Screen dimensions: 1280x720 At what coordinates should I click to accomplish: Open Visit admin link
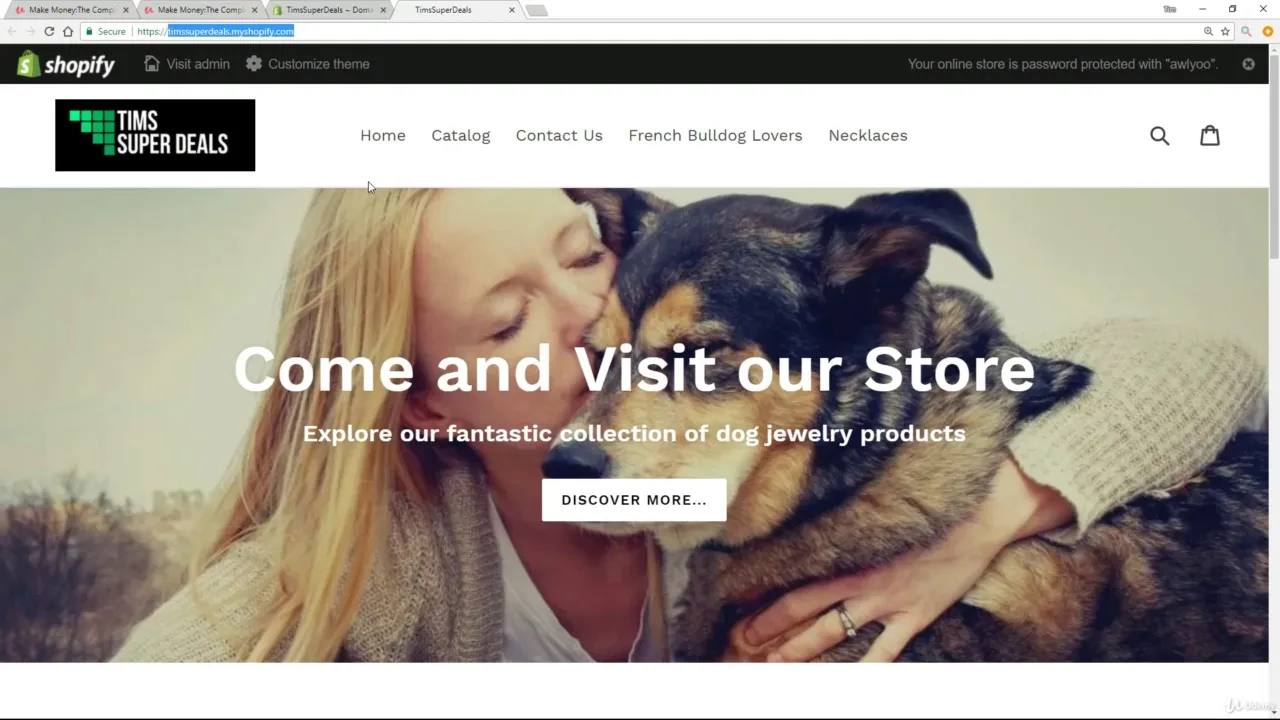(187, 64)
